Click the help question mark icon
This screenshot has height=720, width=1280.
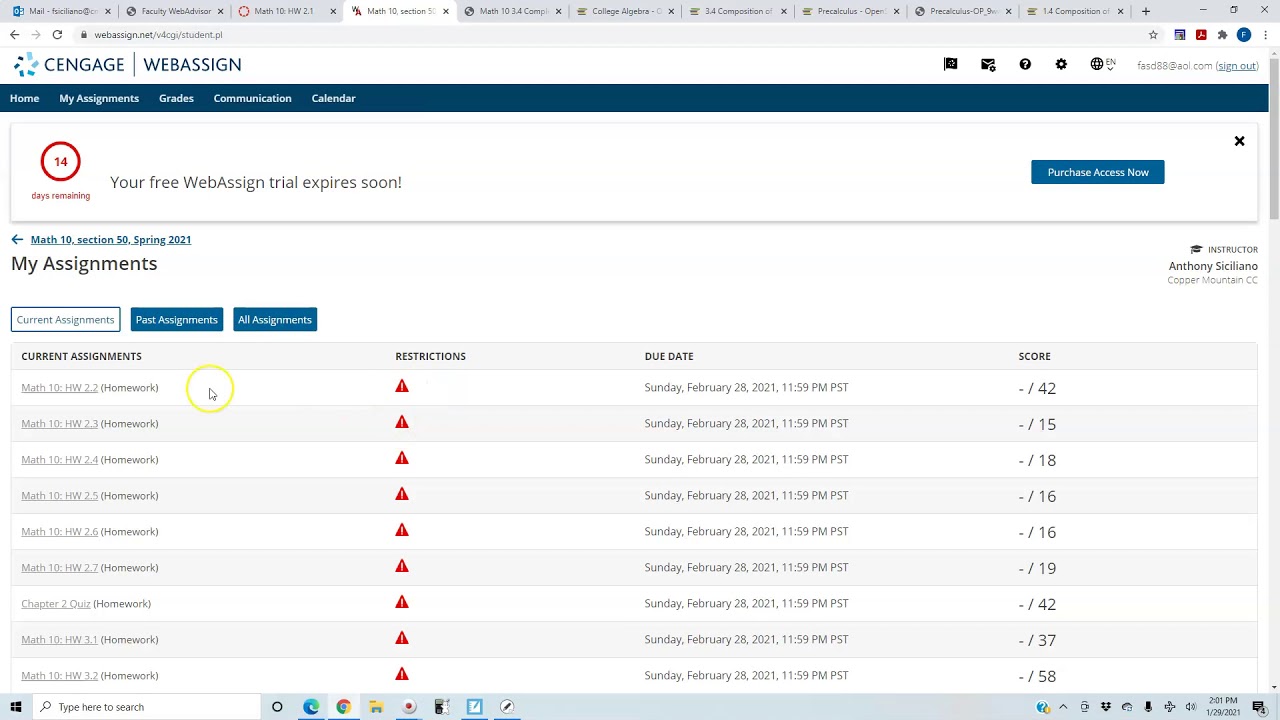[1025, 64]
